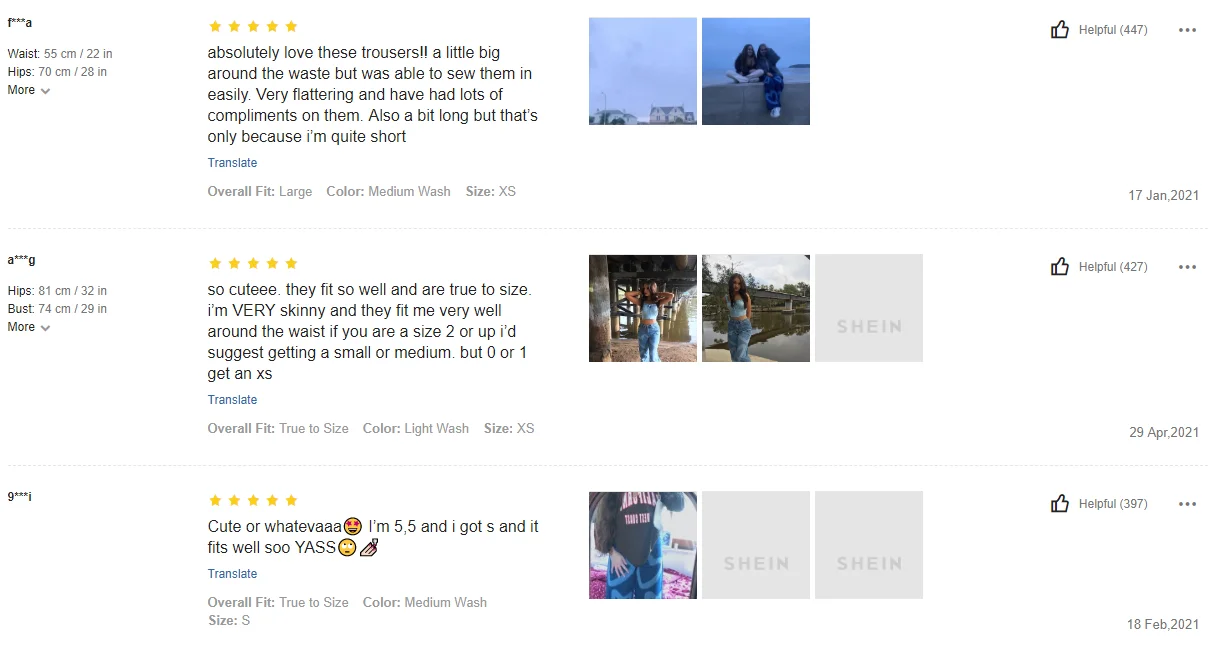
Task: Open photo of girl standing by river
Action: pos(756,308)
